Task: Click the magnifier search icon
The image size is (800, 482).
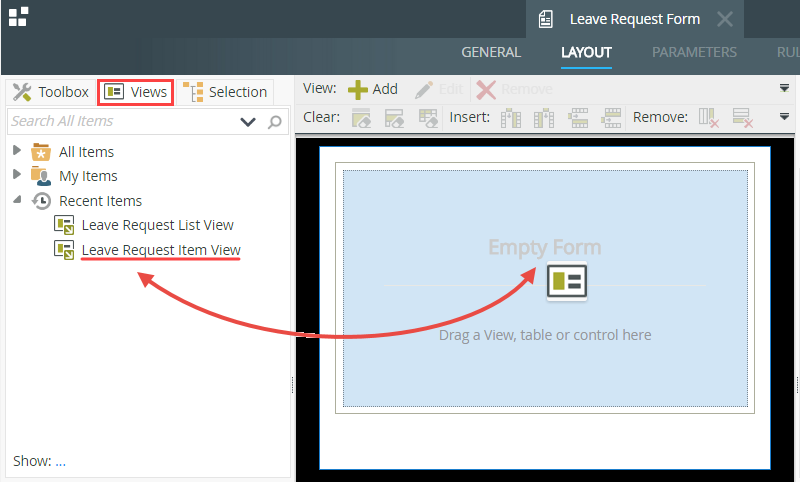Action: (x=274, y=121)
